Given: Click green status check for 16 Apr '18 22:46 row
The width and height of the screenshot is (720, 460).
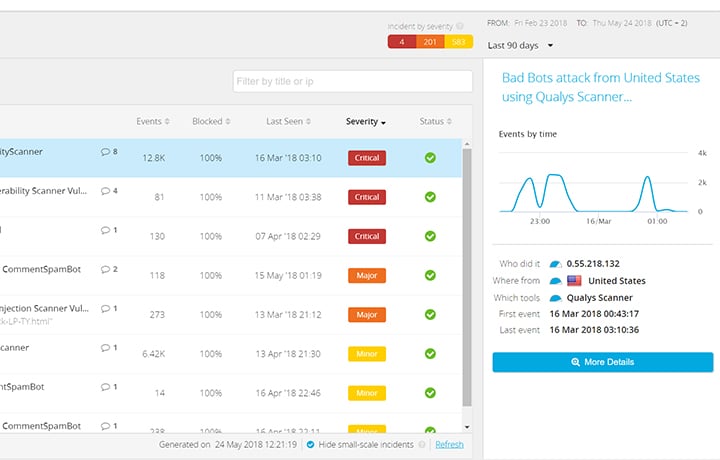Looking at the screenshot, I should 430,393.
